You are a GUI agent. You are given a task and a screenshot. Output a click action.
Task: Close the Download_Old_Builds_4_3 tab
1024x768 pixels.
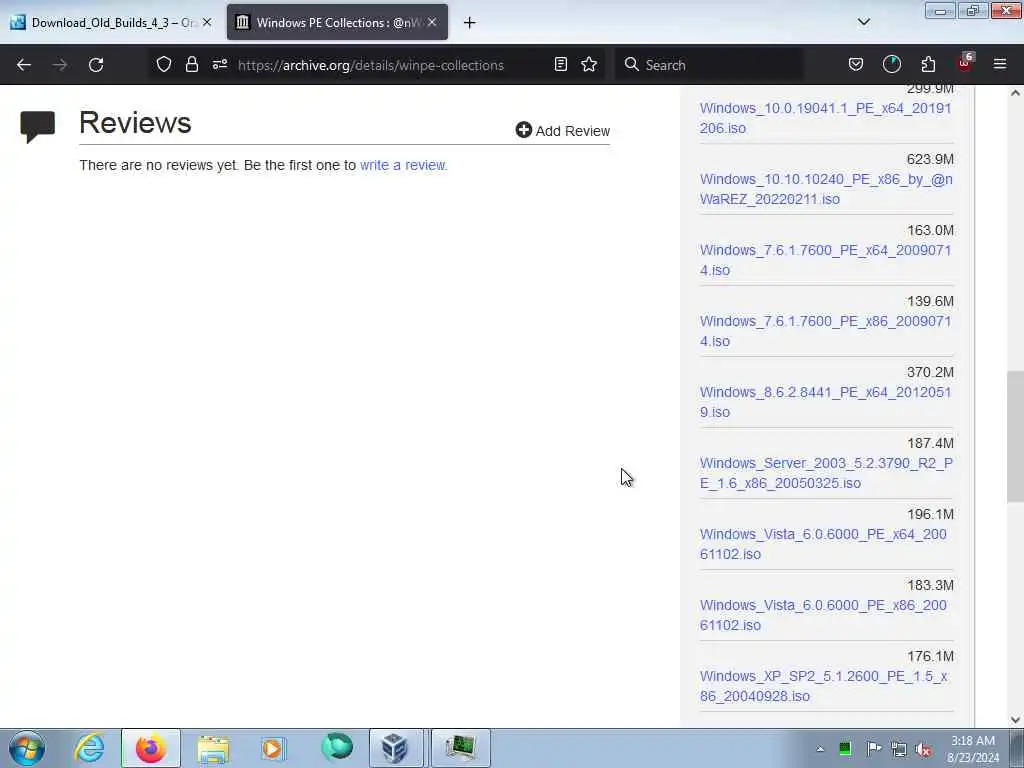coord(207,22)
